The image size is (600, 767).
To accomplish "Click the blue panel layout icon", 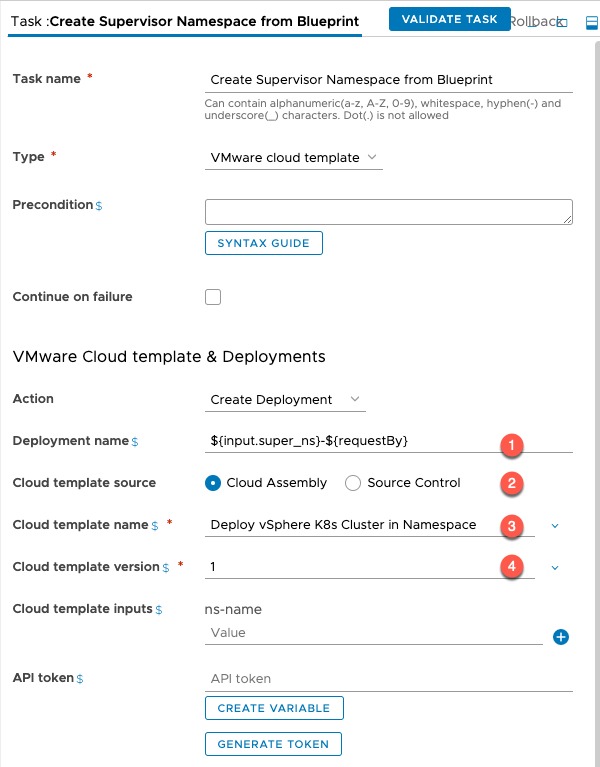I will 592,23.
